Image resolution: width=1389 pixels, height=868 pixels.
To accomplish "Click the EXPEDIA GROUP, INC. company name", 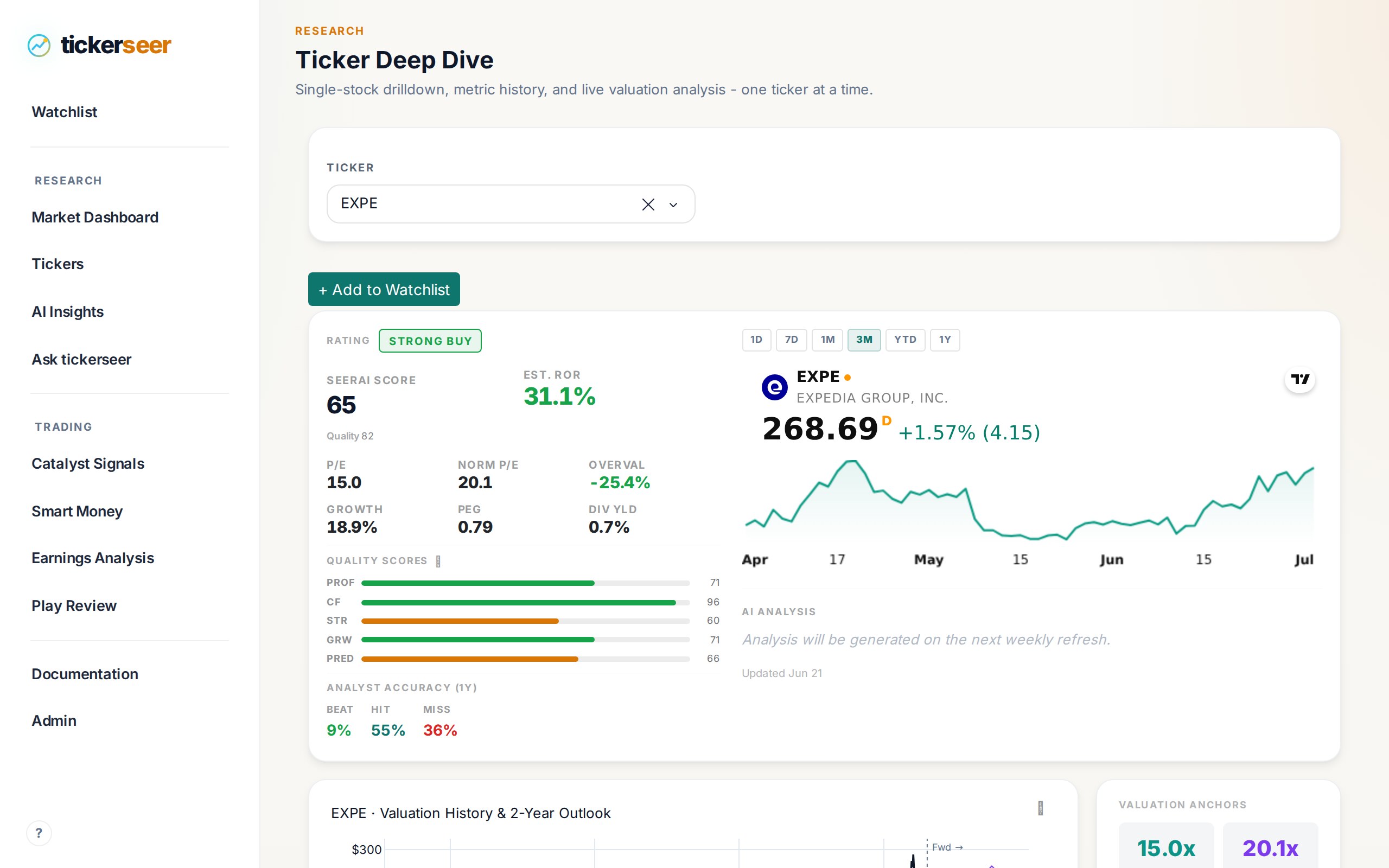I will (x=872, y=398).
